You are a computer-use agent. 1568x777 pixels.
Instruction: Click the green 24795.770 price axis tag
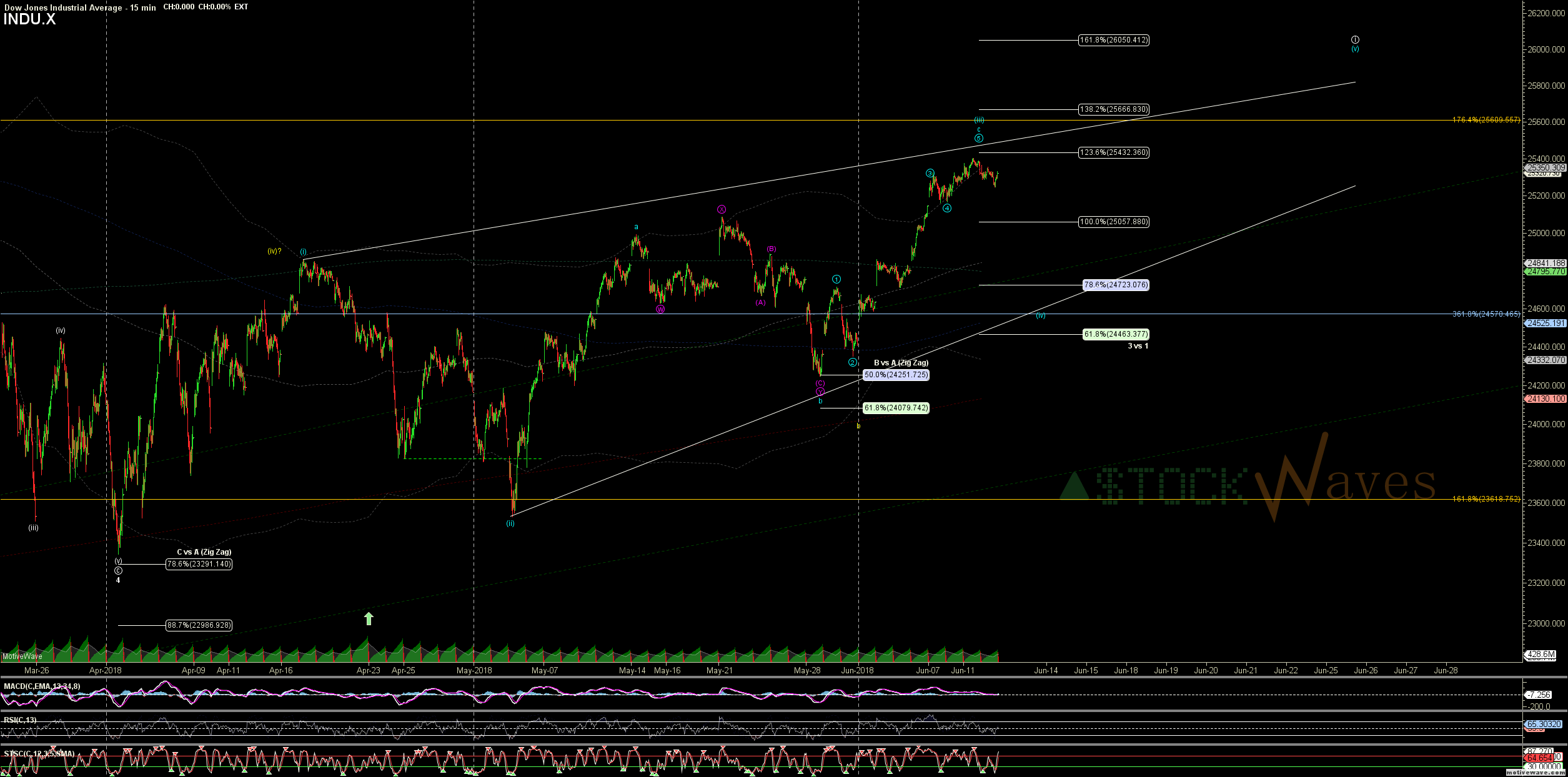click(x=1545, y=272)
